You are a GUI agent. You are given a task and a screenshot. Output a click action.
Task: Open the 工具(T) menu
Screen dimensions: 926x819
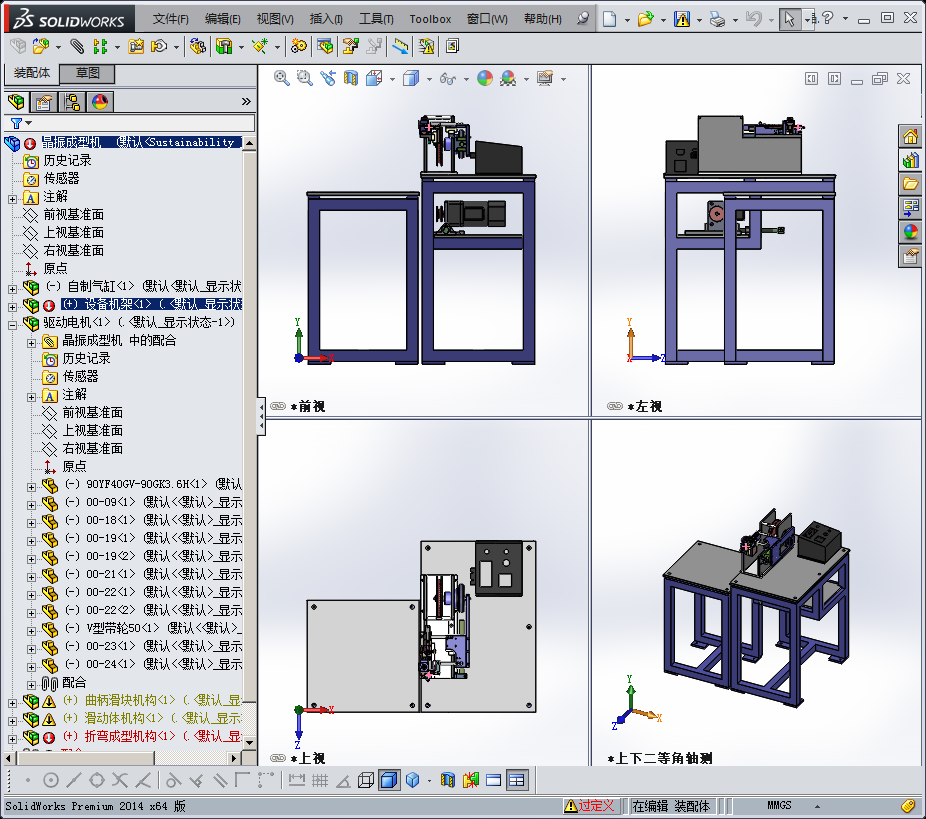[376, 19]
